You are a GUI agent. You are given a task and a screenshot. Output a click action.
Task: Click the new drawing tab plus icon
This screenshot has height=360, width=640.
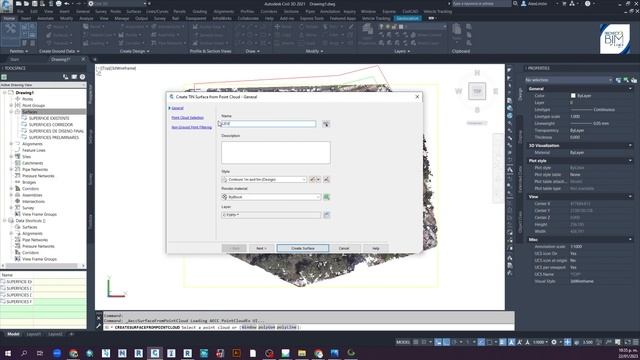95,60
